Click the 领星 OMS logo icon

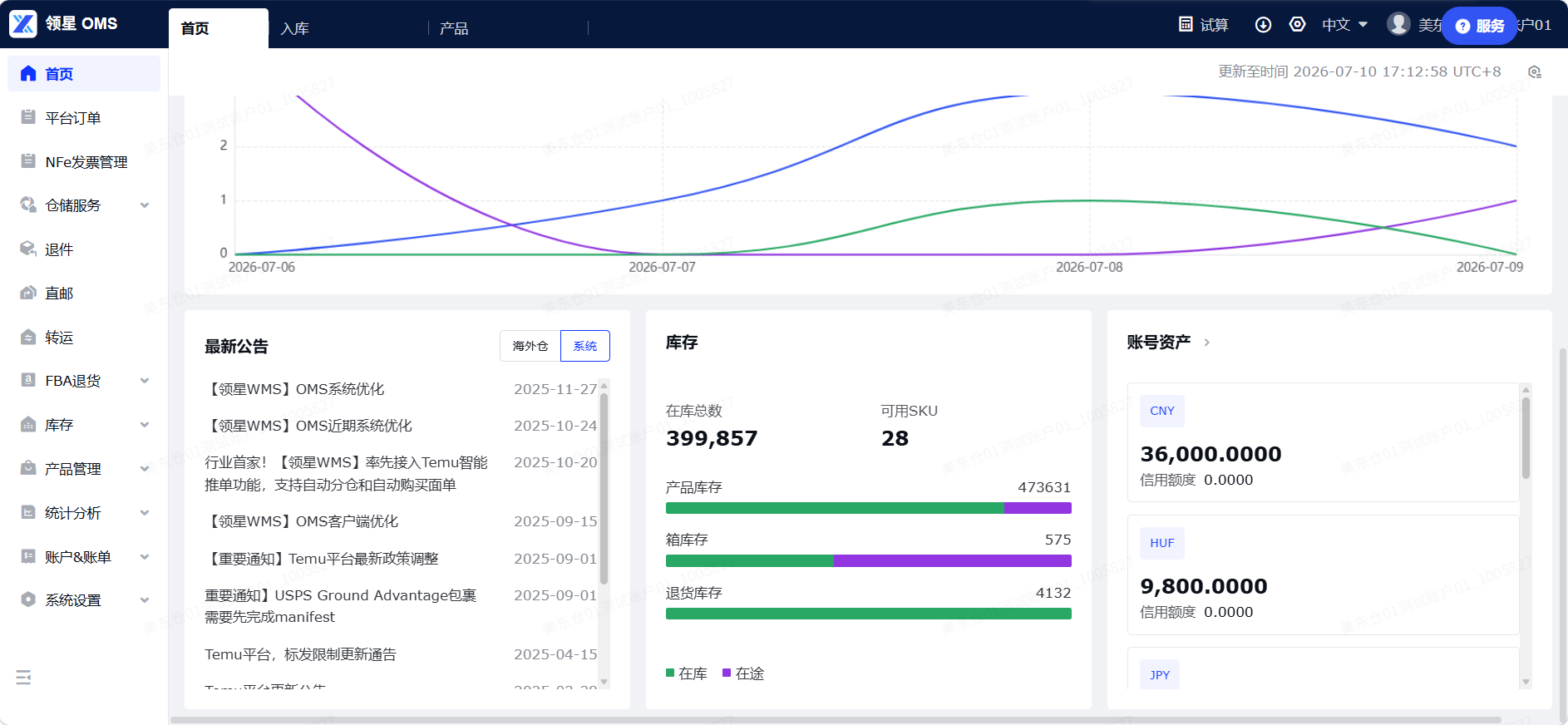(23, 24)
